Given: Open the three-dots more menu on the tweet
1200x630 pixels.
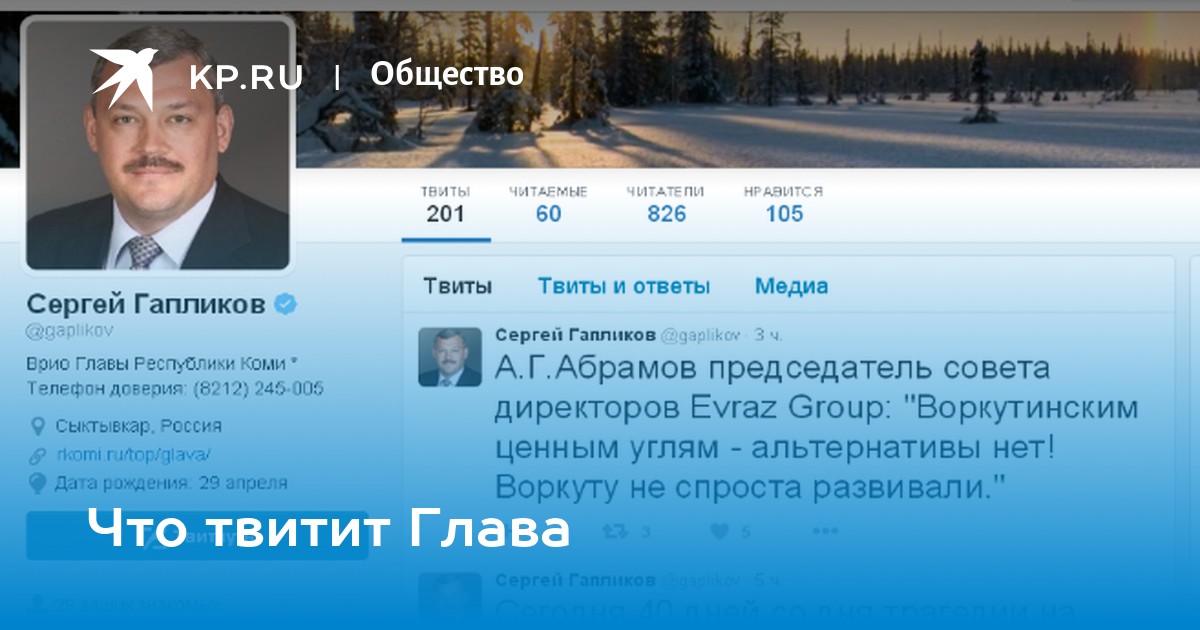Looking at the screenshot, I should point(825,531).
